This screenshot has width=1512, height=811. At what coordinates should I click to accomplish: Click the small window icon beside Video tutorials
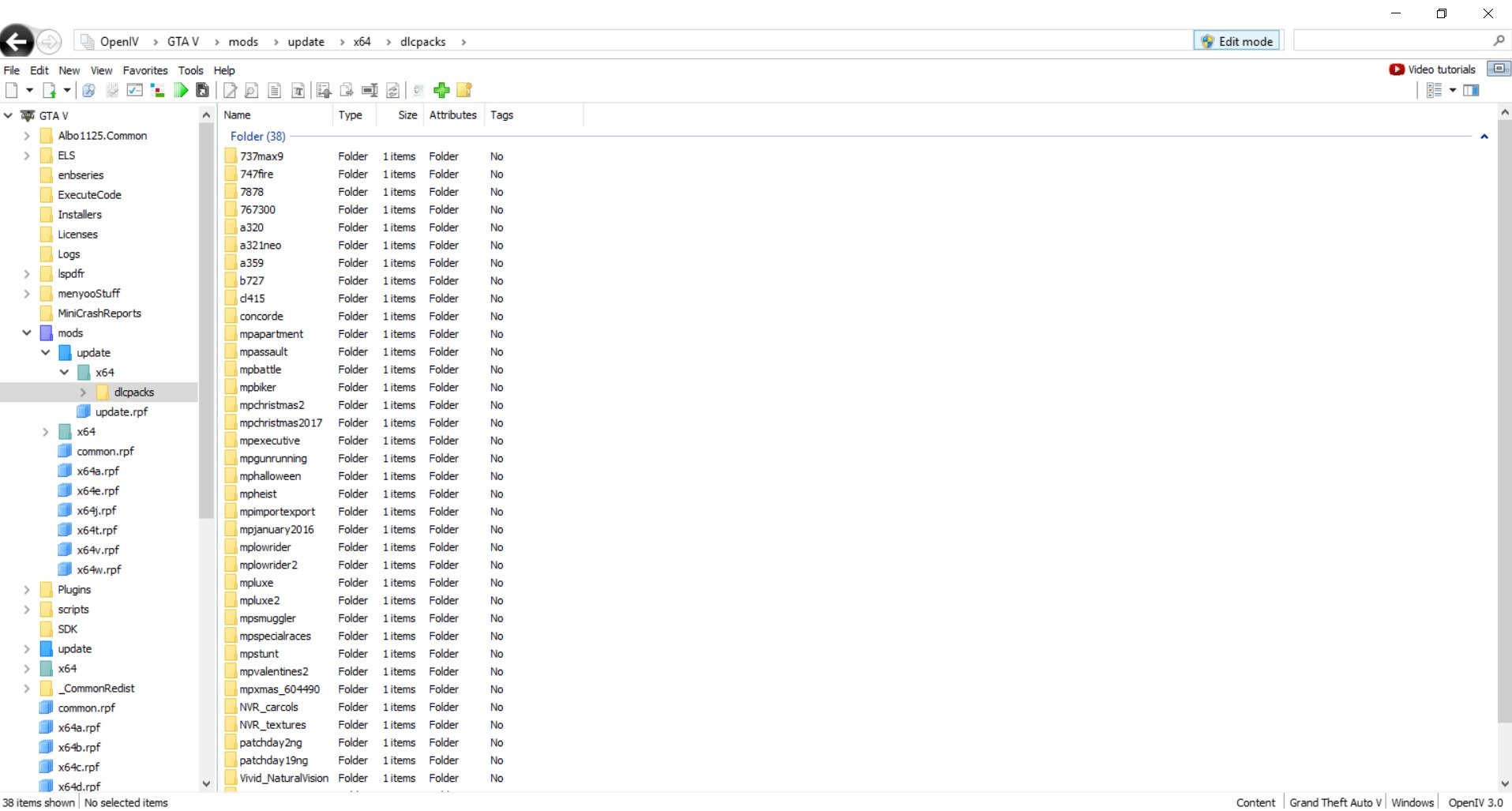(1499, 69)
